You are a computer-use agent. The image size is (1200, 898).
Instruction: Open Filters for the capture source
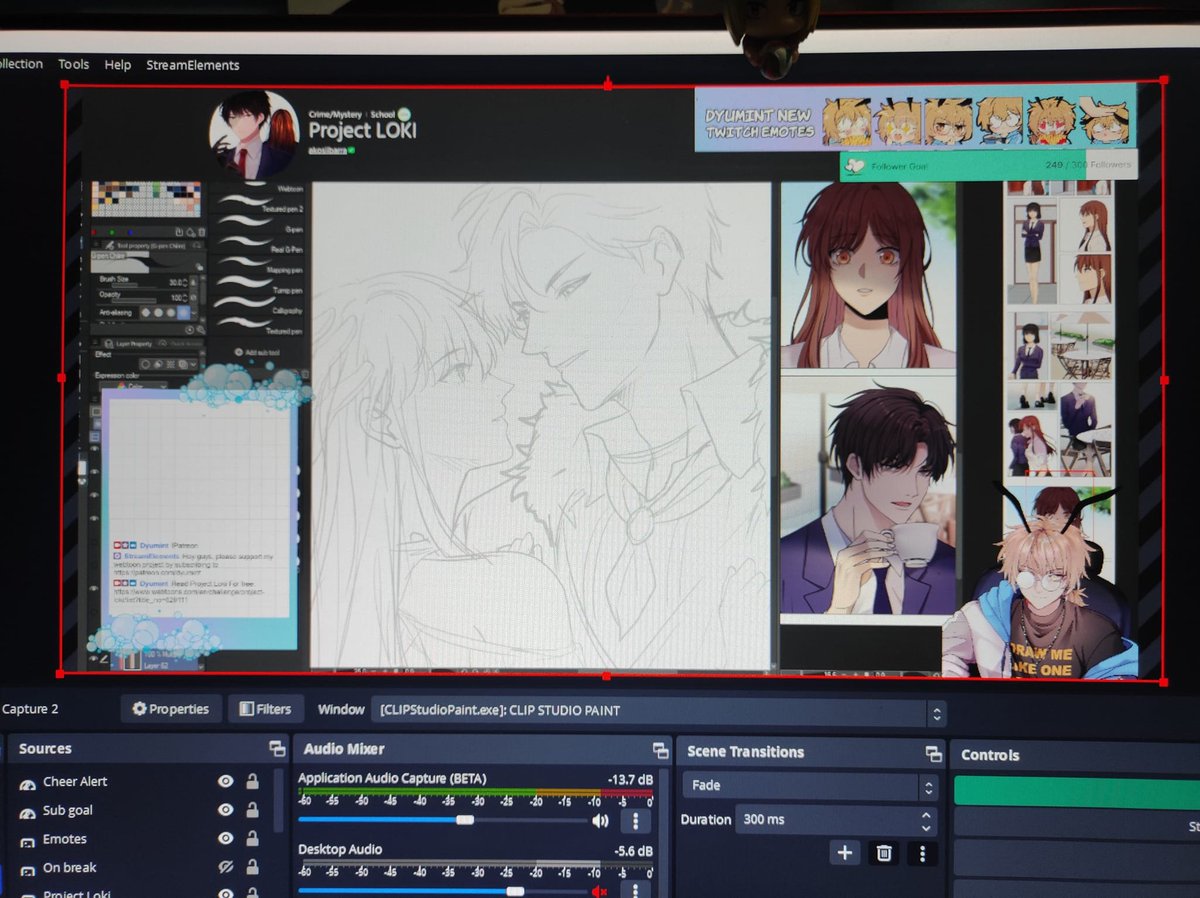266,708
